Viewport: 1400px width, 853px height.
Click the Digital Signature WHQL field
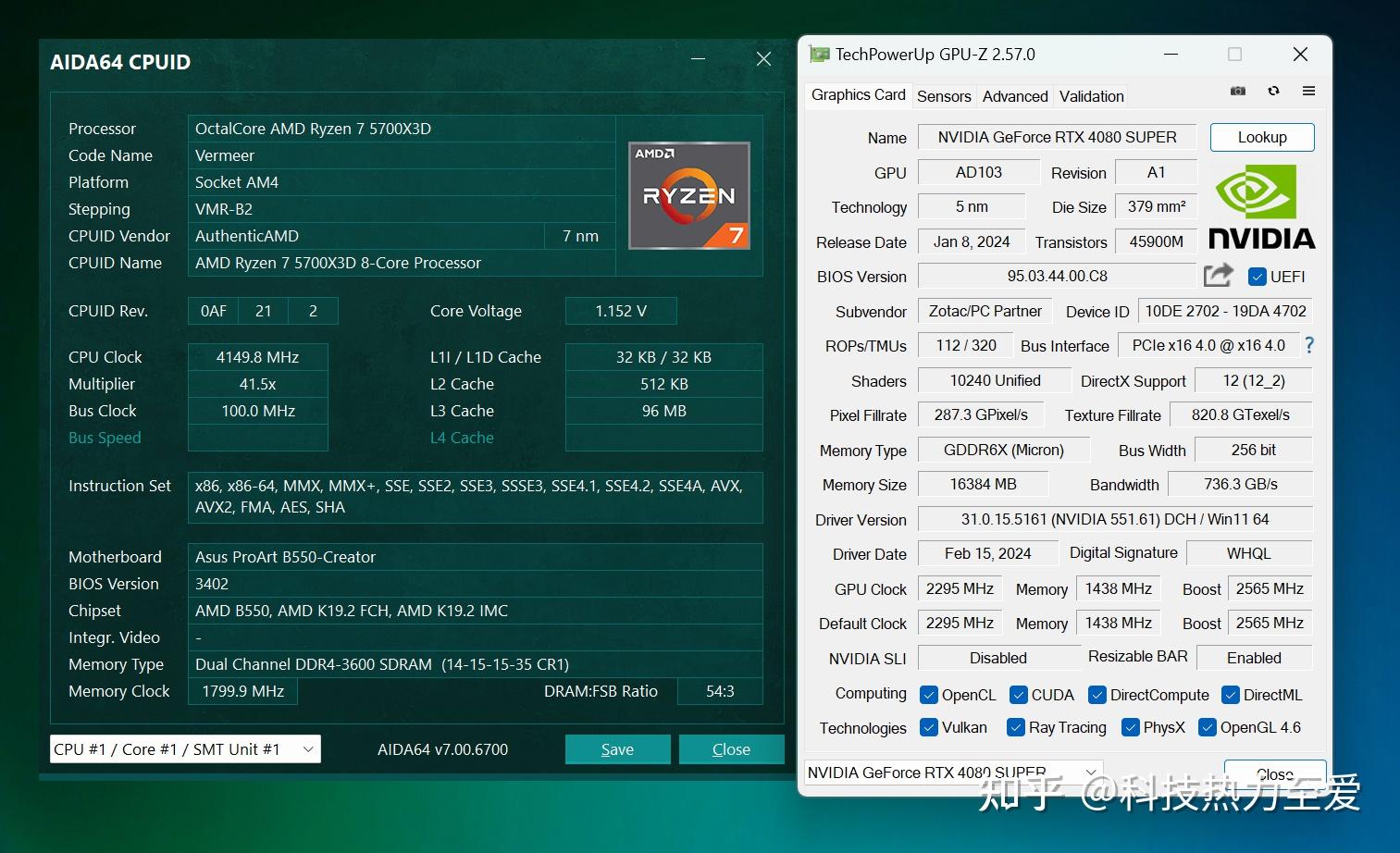[x=1249, y=553]
